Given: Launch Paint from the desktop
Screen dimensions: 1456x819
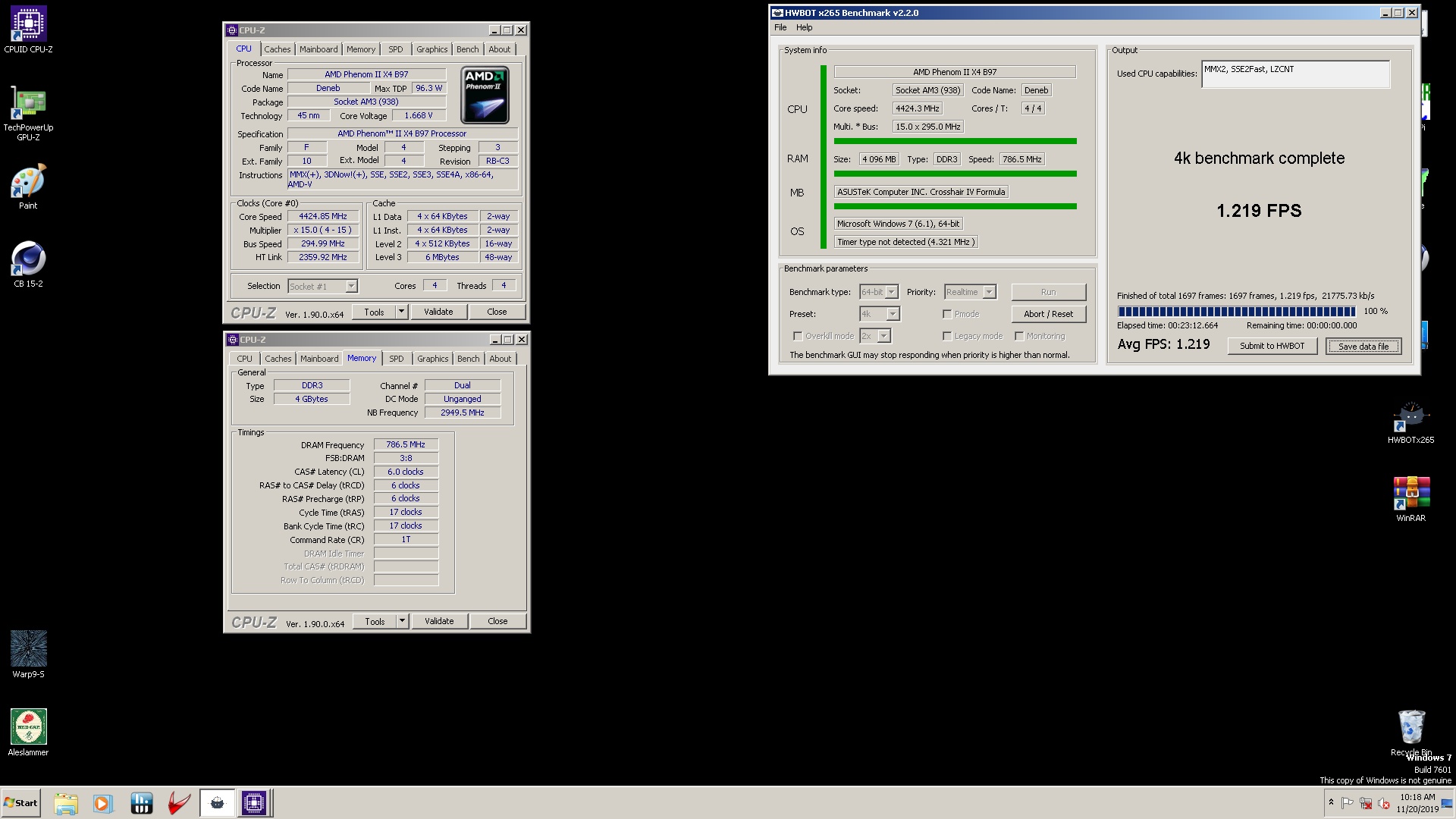Looking at the screenshot, I should pos(28,187).
